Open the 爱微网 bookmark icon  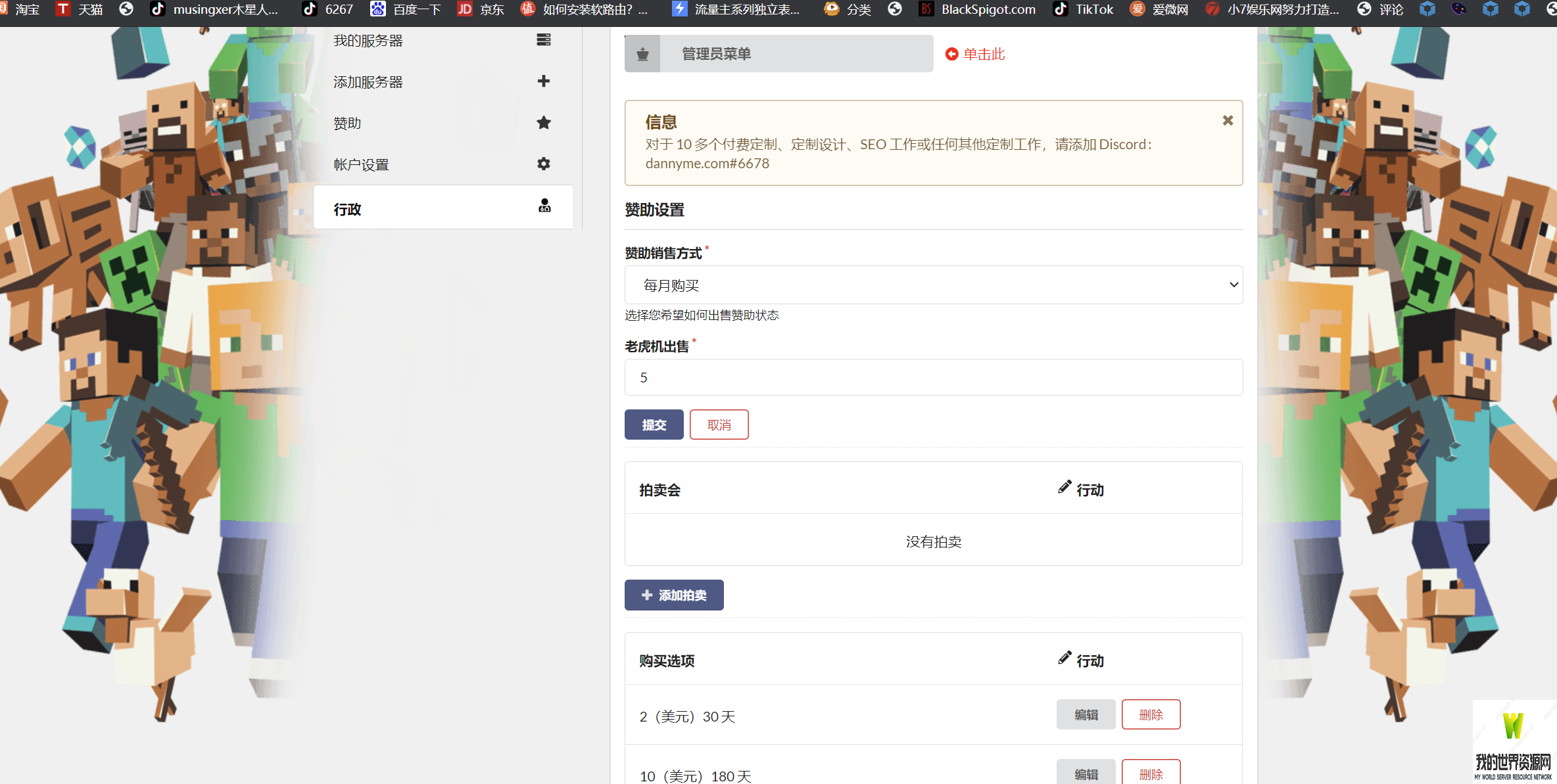click(1137, 9)
